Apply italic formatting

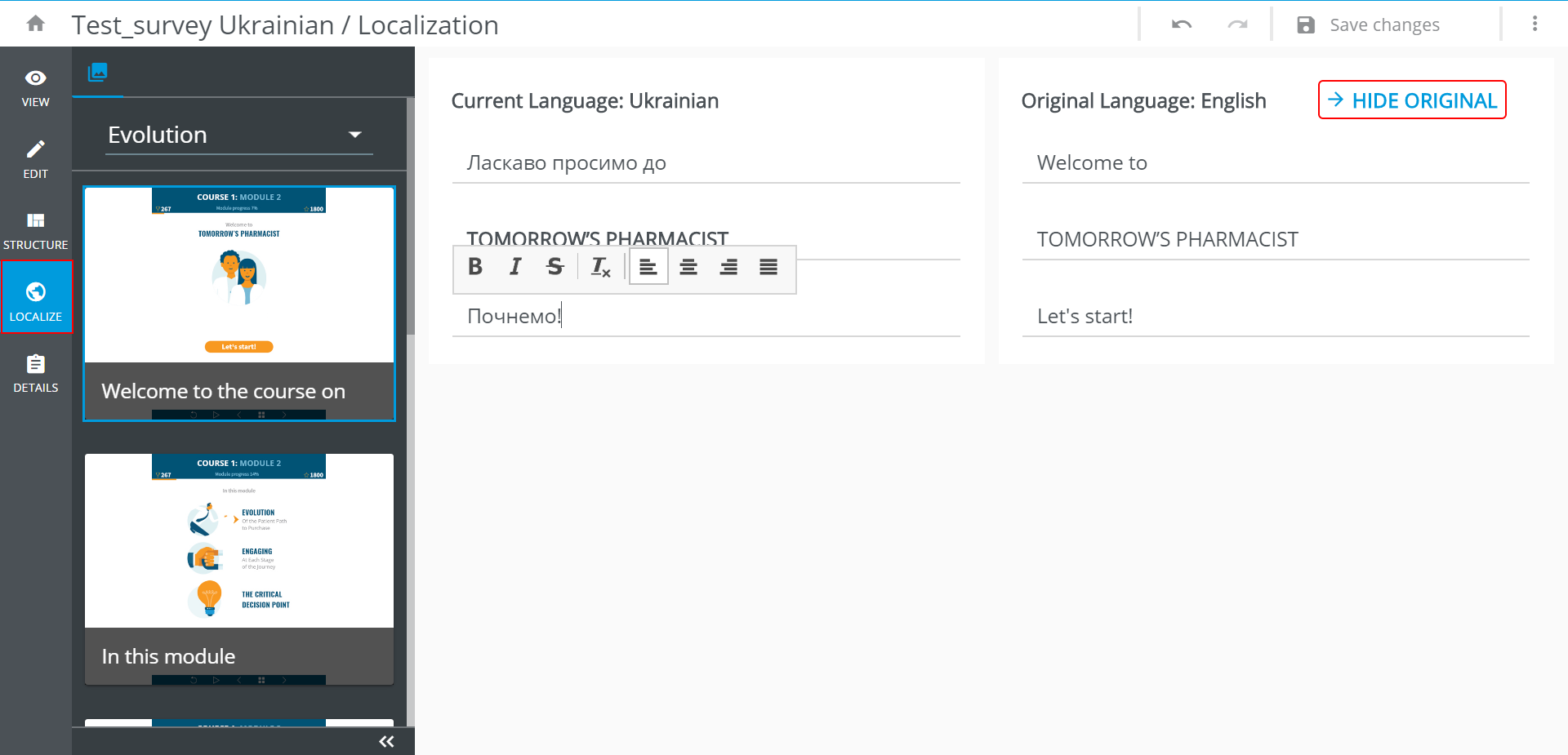pyautogui.click(x=515, y=267)
